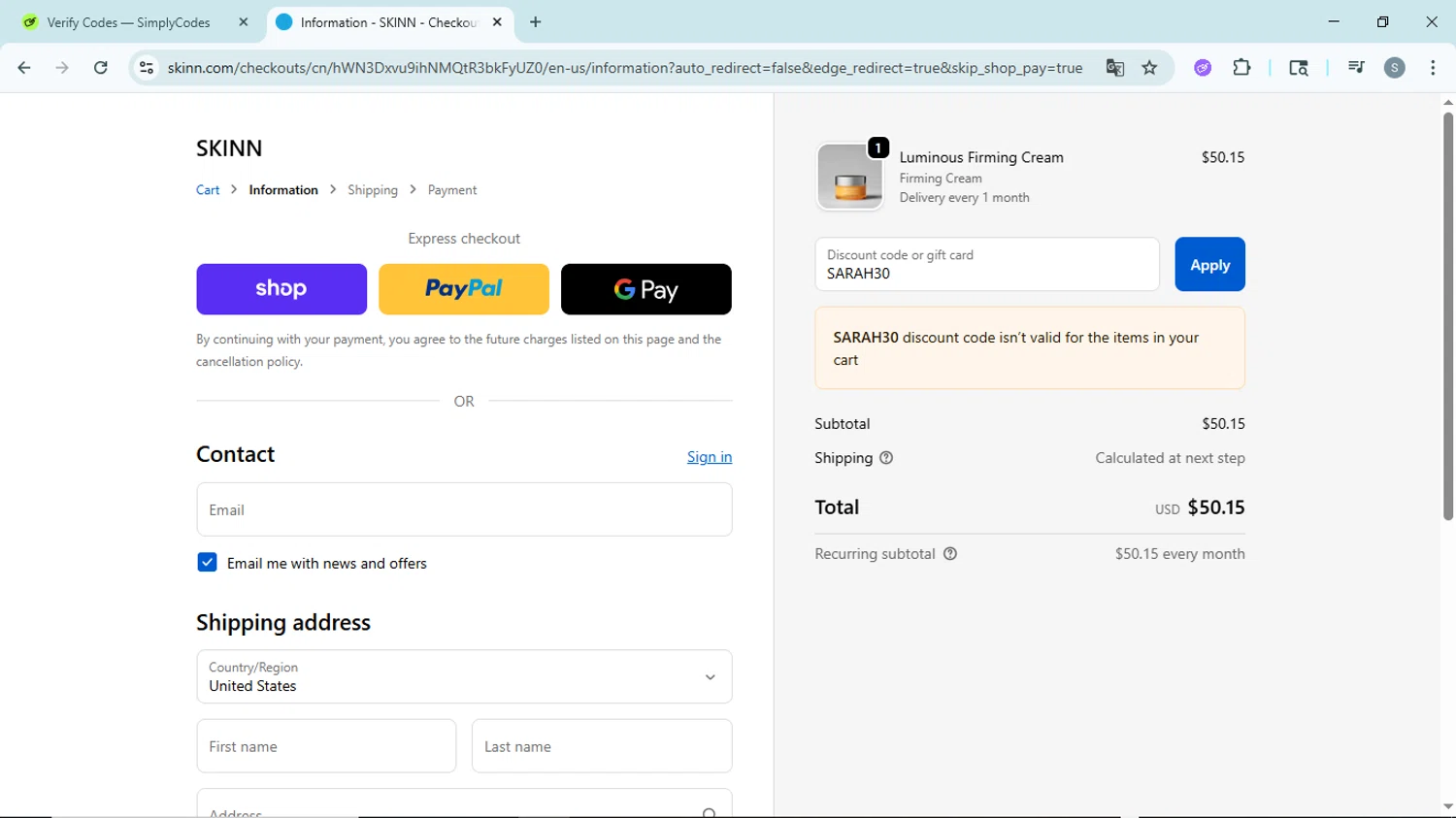Choose Google Pay express checkout
Viewport: 1456px width, 818px height.
(646, 289)
